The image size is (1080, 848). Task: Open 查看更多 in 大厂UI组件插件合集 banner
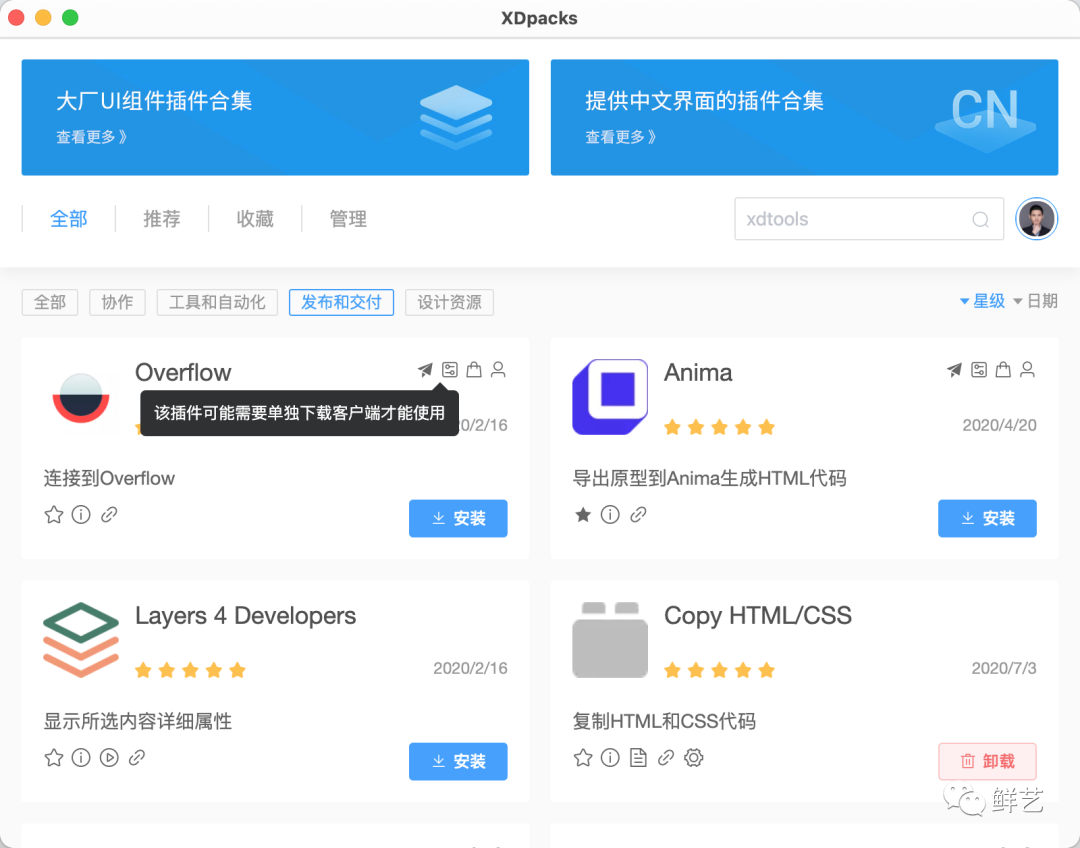[92, 137]
